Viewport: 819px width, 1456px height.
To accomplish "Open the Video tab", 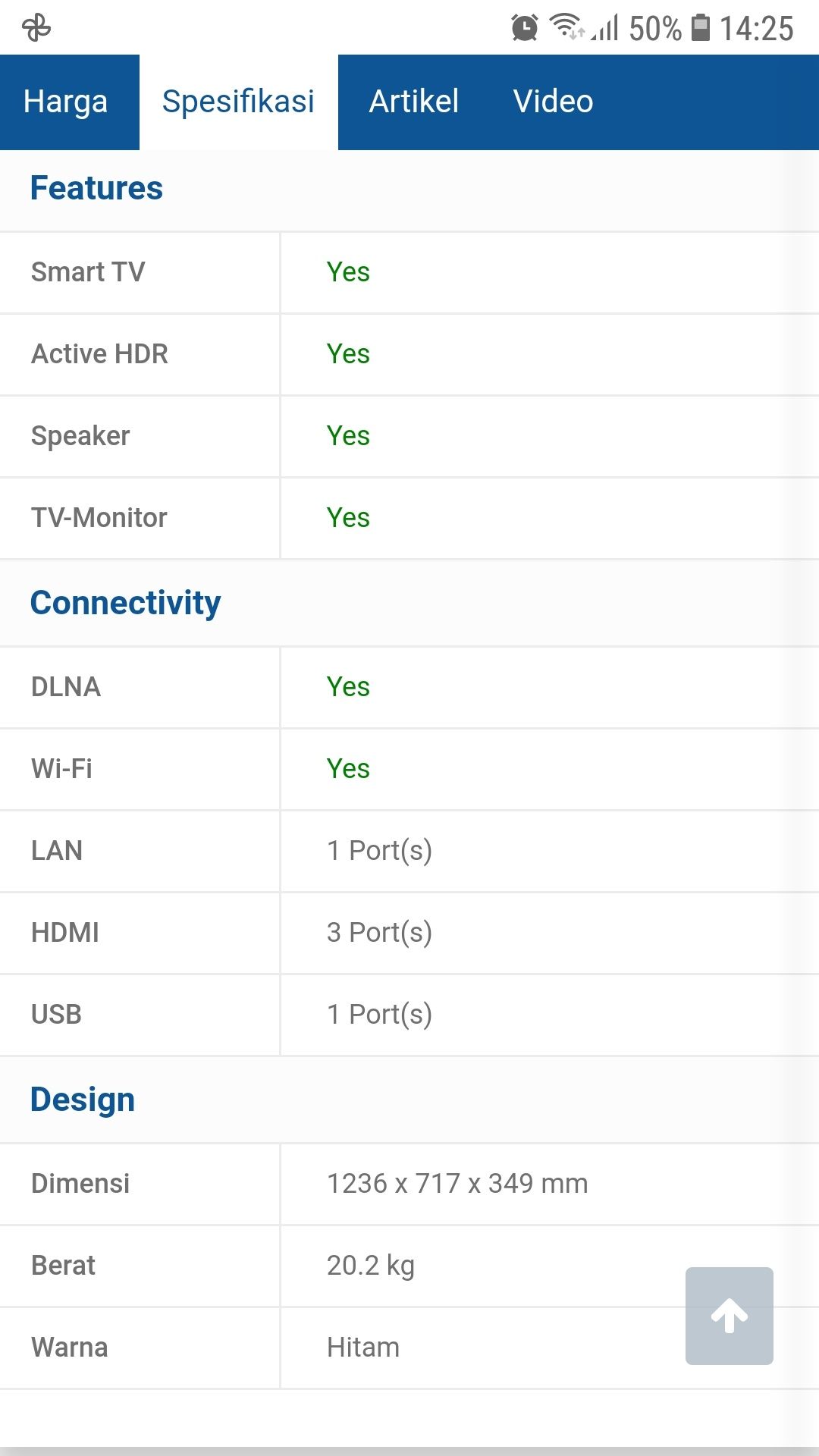I will click(x=553, y=102).
